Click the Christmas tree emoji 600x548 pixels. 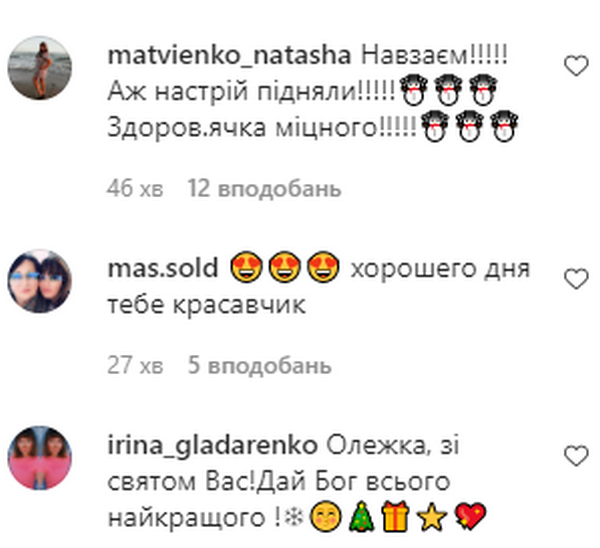click(x=361, y=517)
